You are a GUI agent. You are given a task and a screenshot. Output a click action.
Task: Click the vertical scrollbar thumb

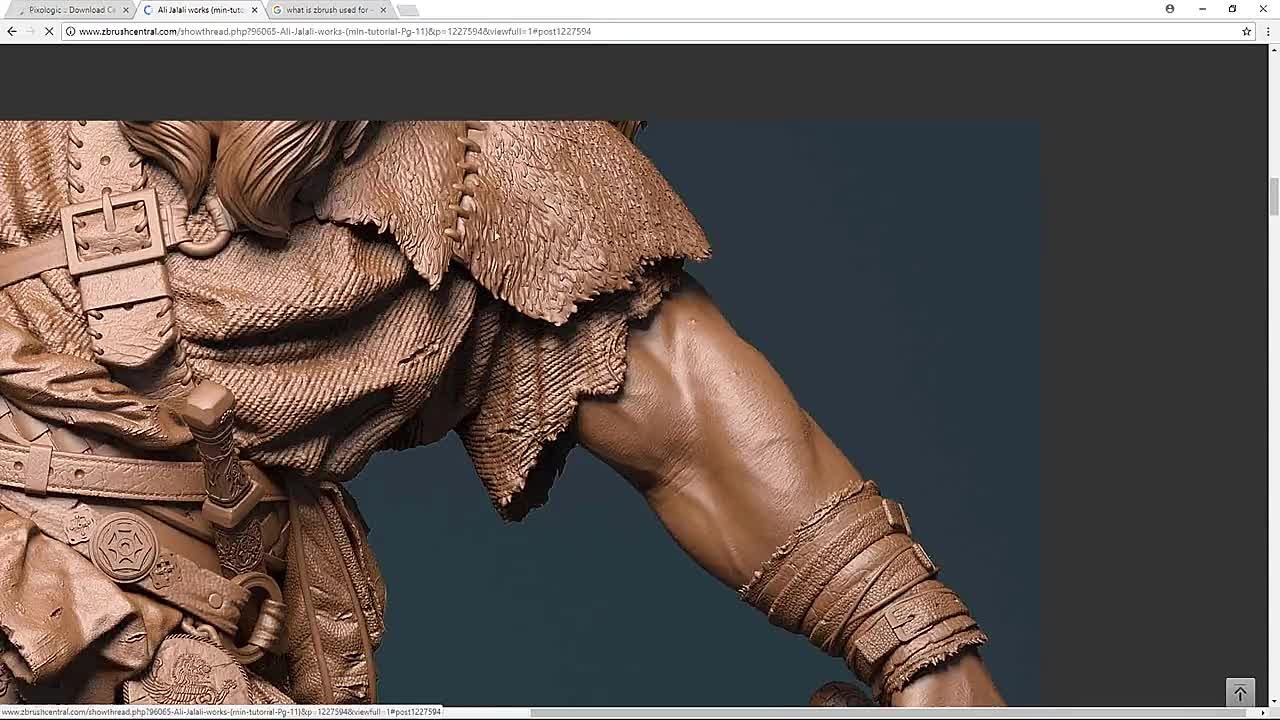(x=1273, y=196)
